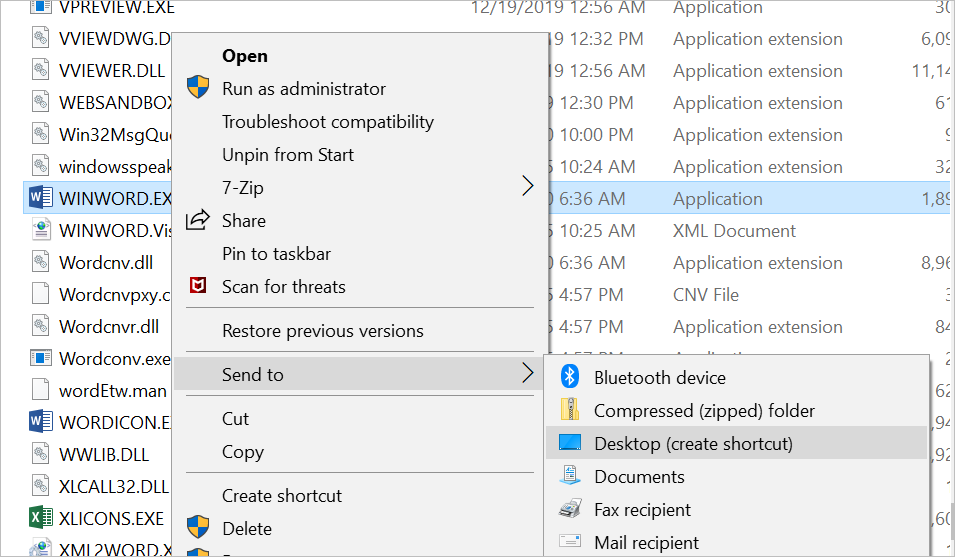The width and height of the screenshot is (955, 557).
Task: Expand the 7-Zip submenu arrow
Action: pyautogui.click(x=528, y=187)
